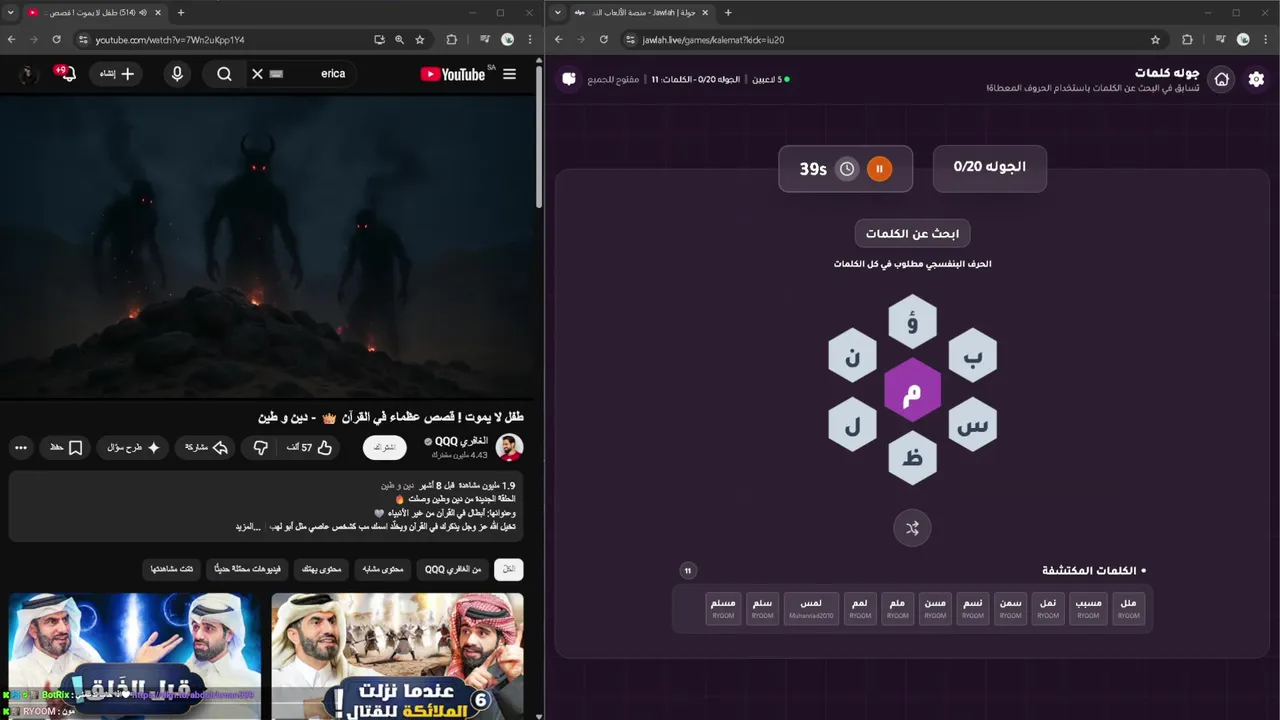The width and height of the screenshot is (1280, 720).
Task: Expand video description with ...المزيد
Action: coord(248,527)
